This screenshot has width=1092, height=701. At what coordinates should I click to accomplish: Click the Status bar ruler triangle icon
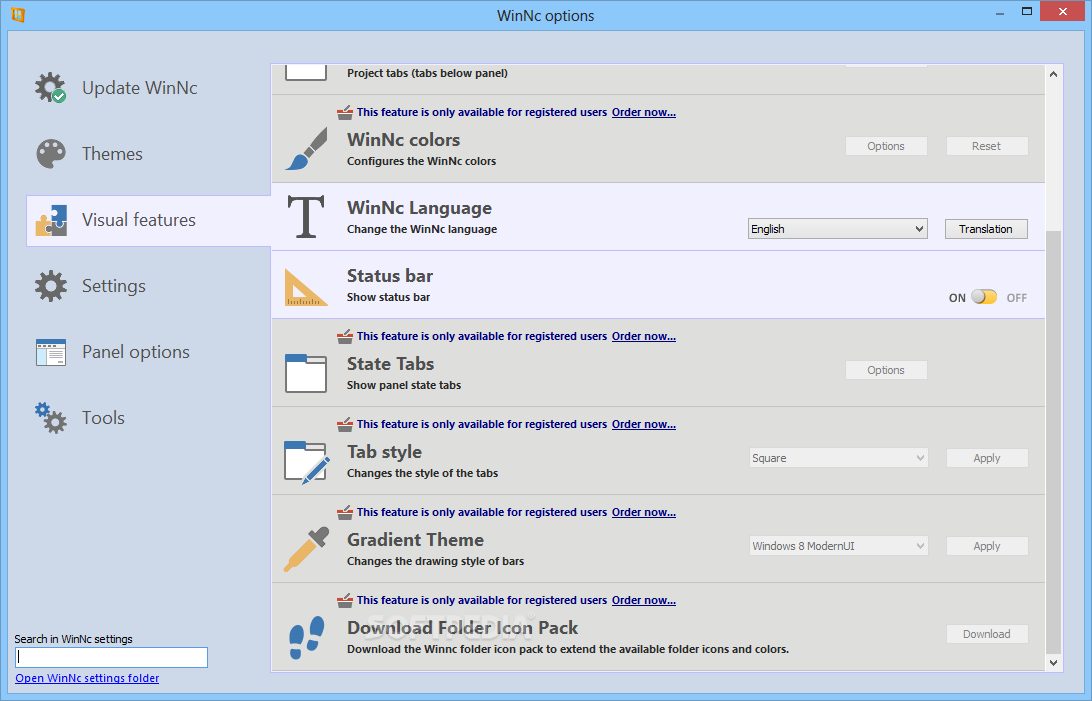(x=306, y=288)
